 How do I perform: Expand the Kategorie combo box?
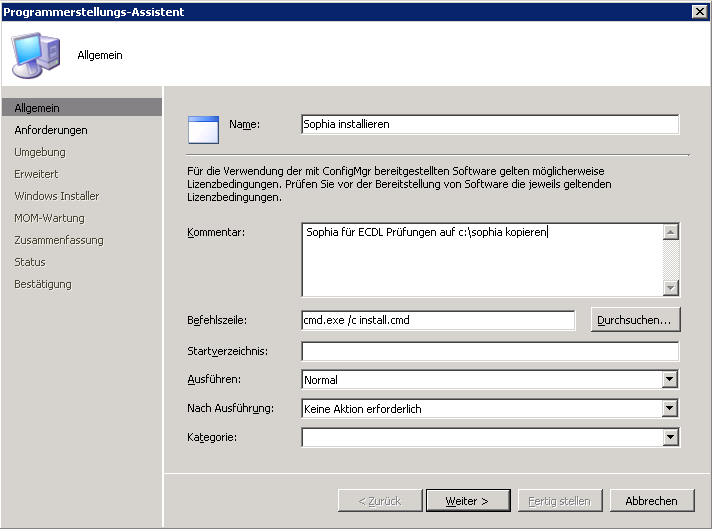[670, 438]
